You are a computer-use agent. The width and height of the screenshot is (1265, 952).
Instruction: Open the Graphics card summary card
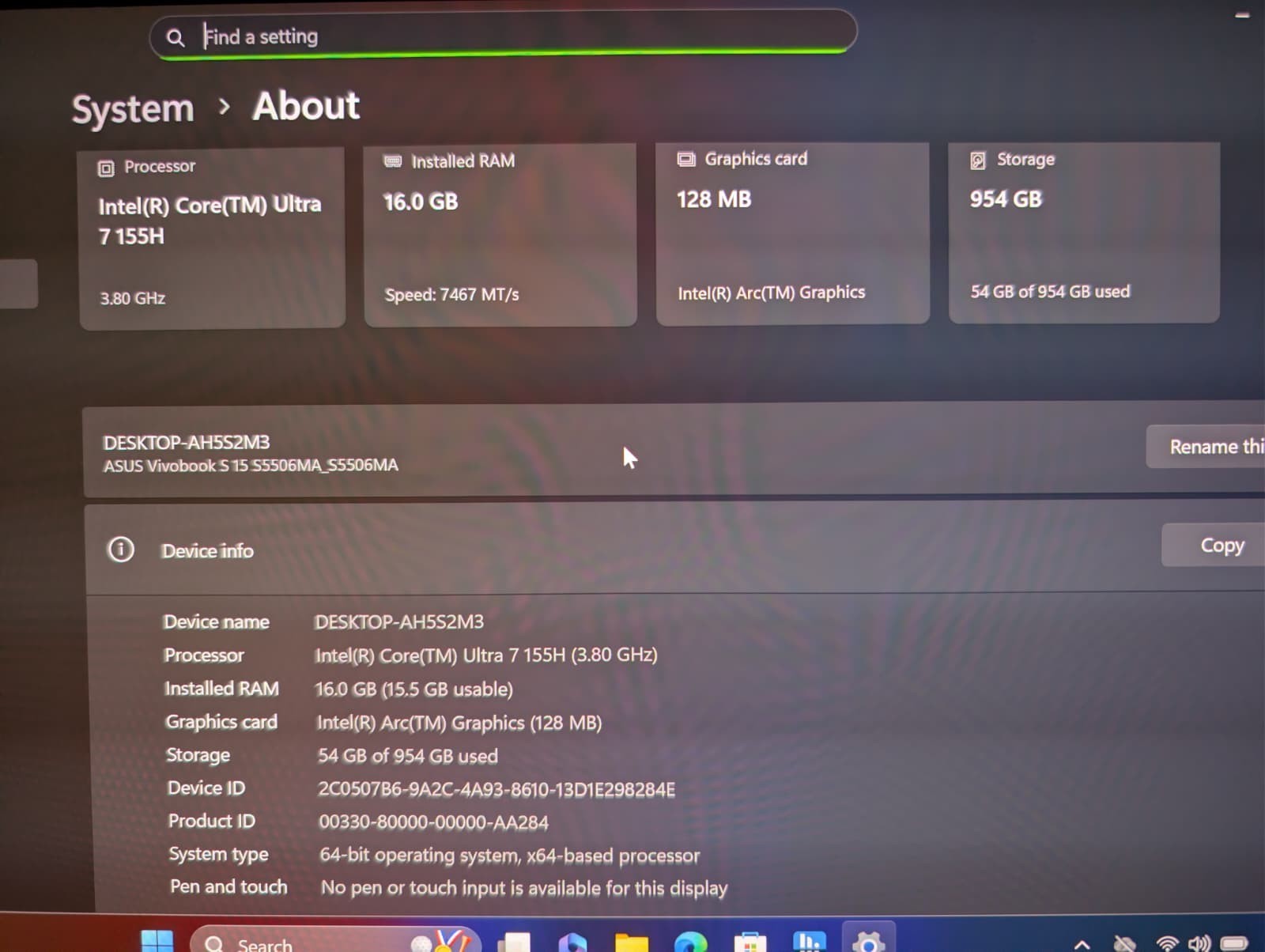pos(793,233)
